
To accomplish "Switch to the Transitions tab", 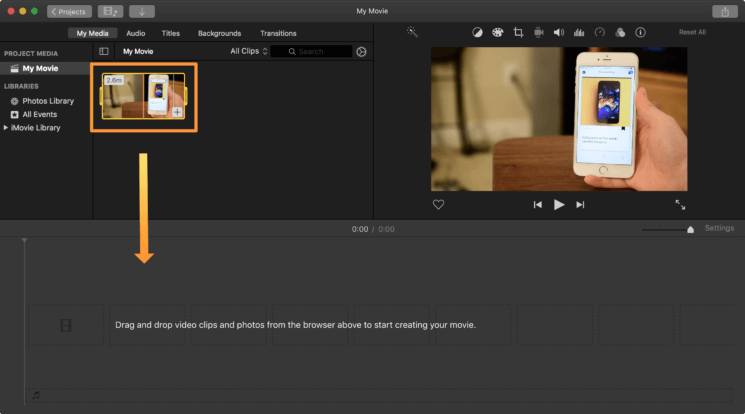I will tap(278, 33).
